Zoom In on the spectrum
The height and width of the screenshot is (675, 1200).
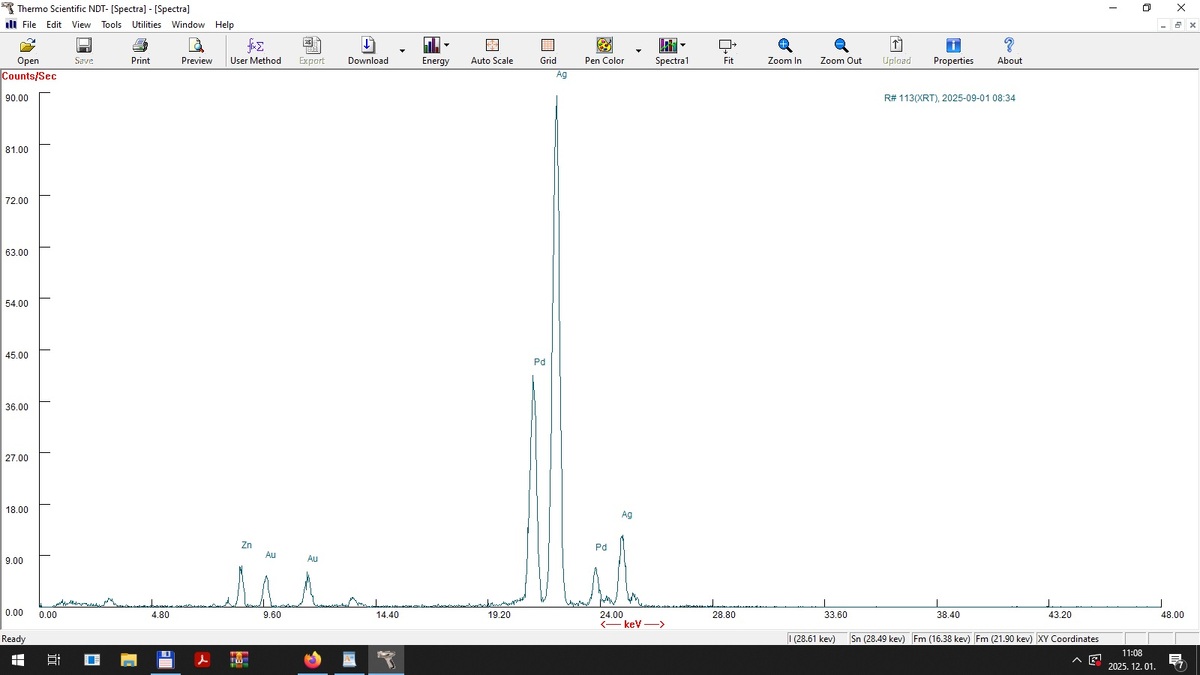tap(785, 51)
